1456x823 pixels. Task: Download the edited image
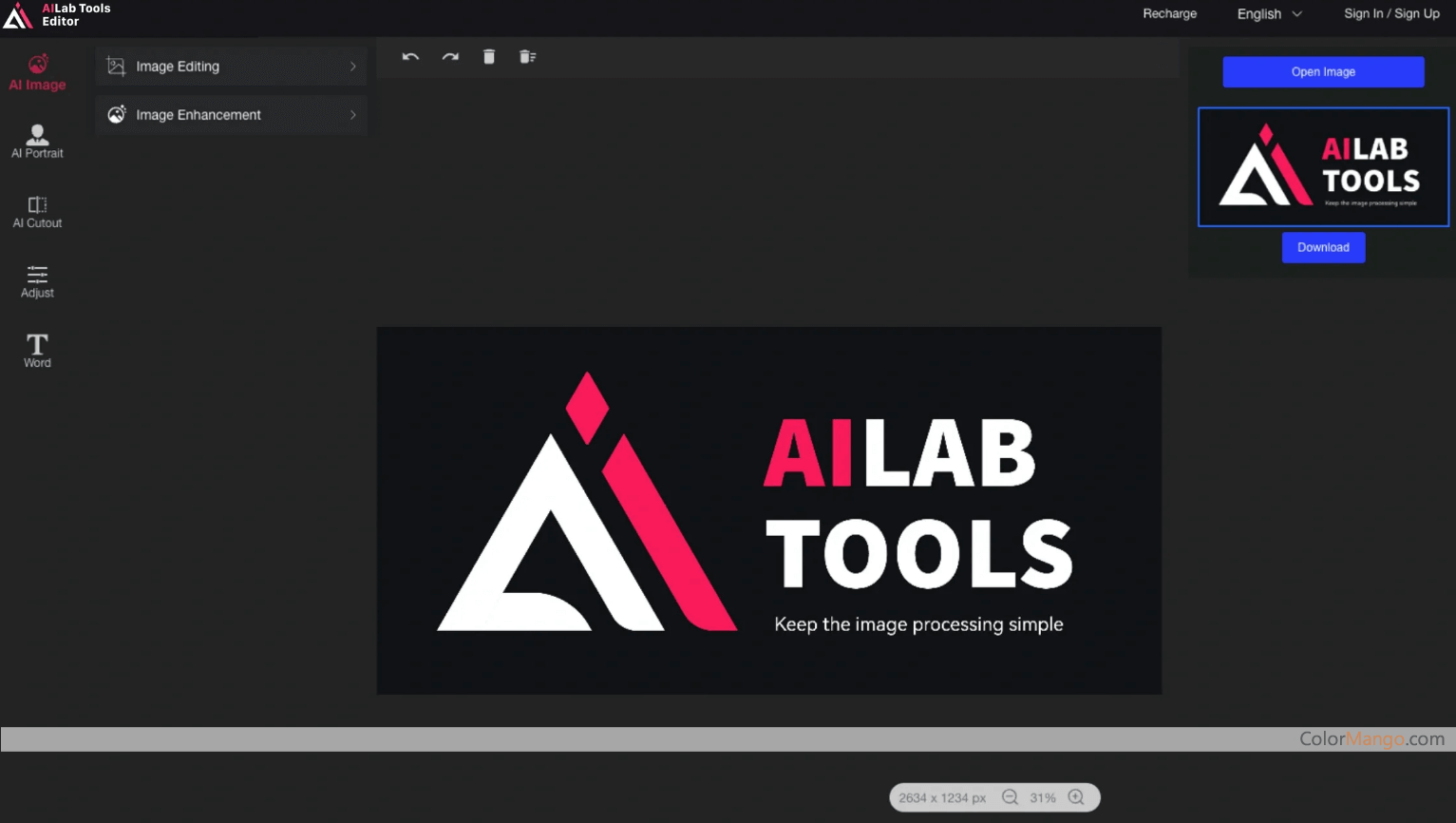pyautogui.click(x=1323, y=247)
